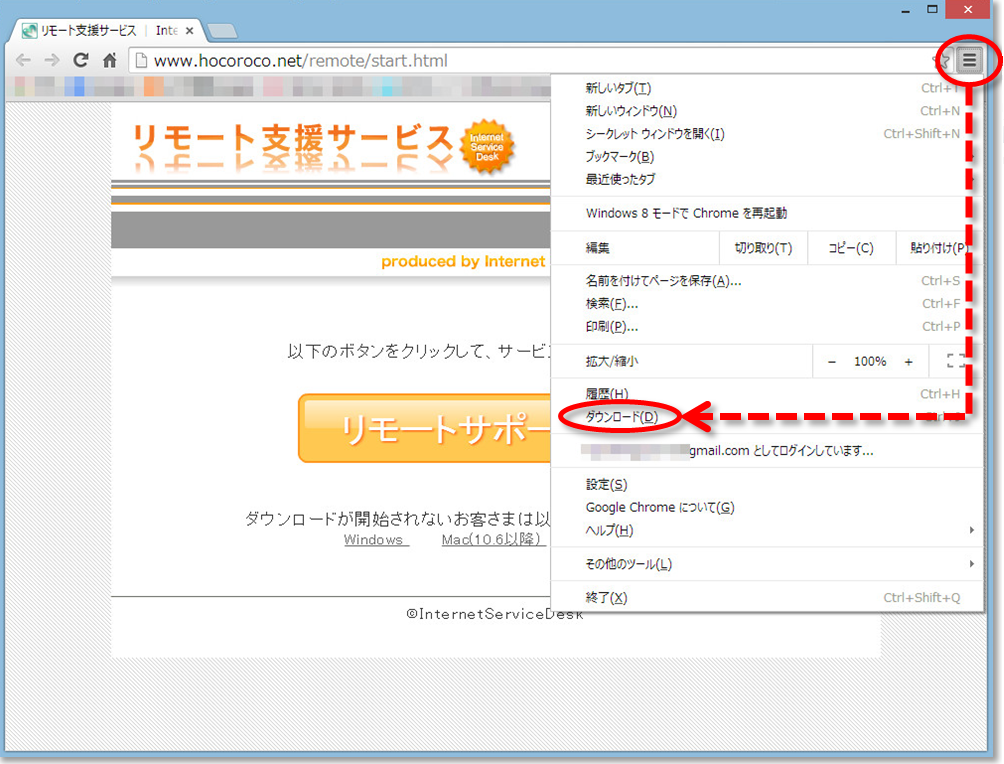Increase zoom with the plus button
The image size is (1004, 764).
(x=909, y=362)
